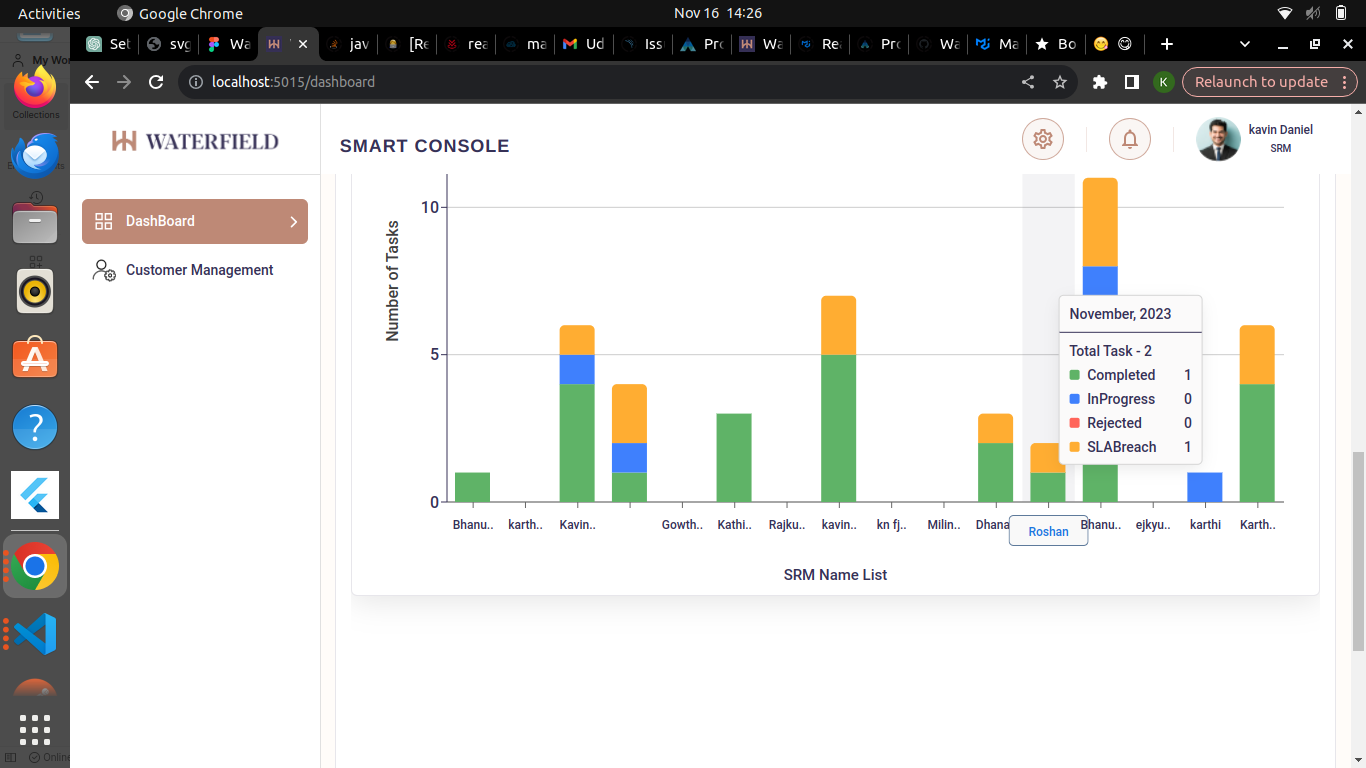1366x768 pixels.
Task: Click the Customer Management person icon
Action: point(103,270)
